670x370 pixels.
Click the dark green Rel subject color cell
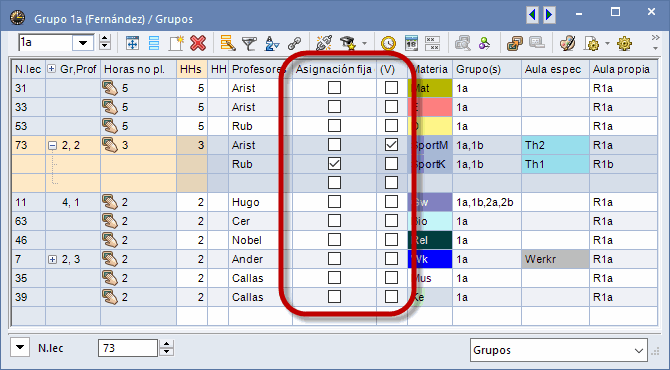(x=430, y=240)
